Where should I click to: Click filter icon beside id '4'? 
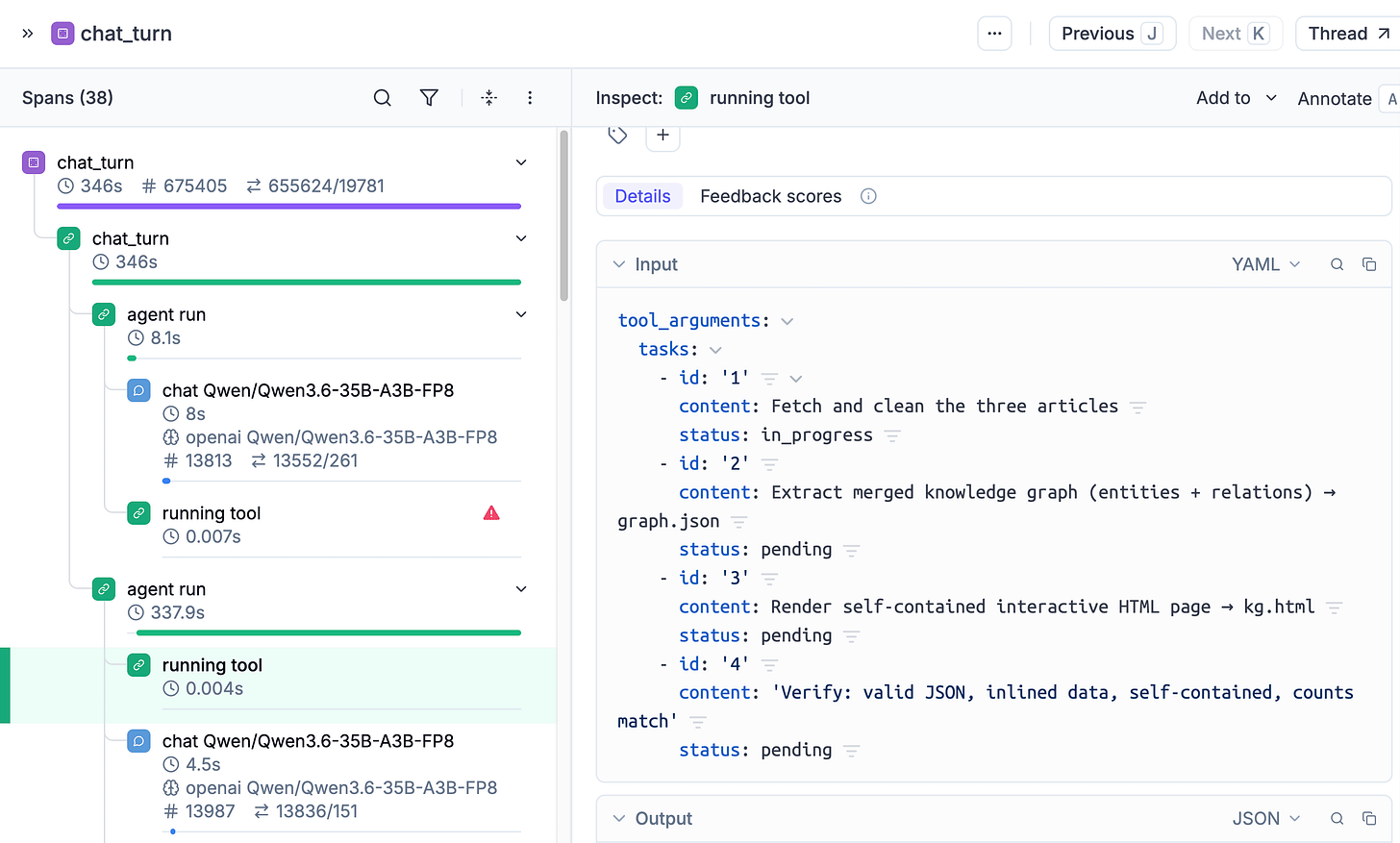click(769, 664)
